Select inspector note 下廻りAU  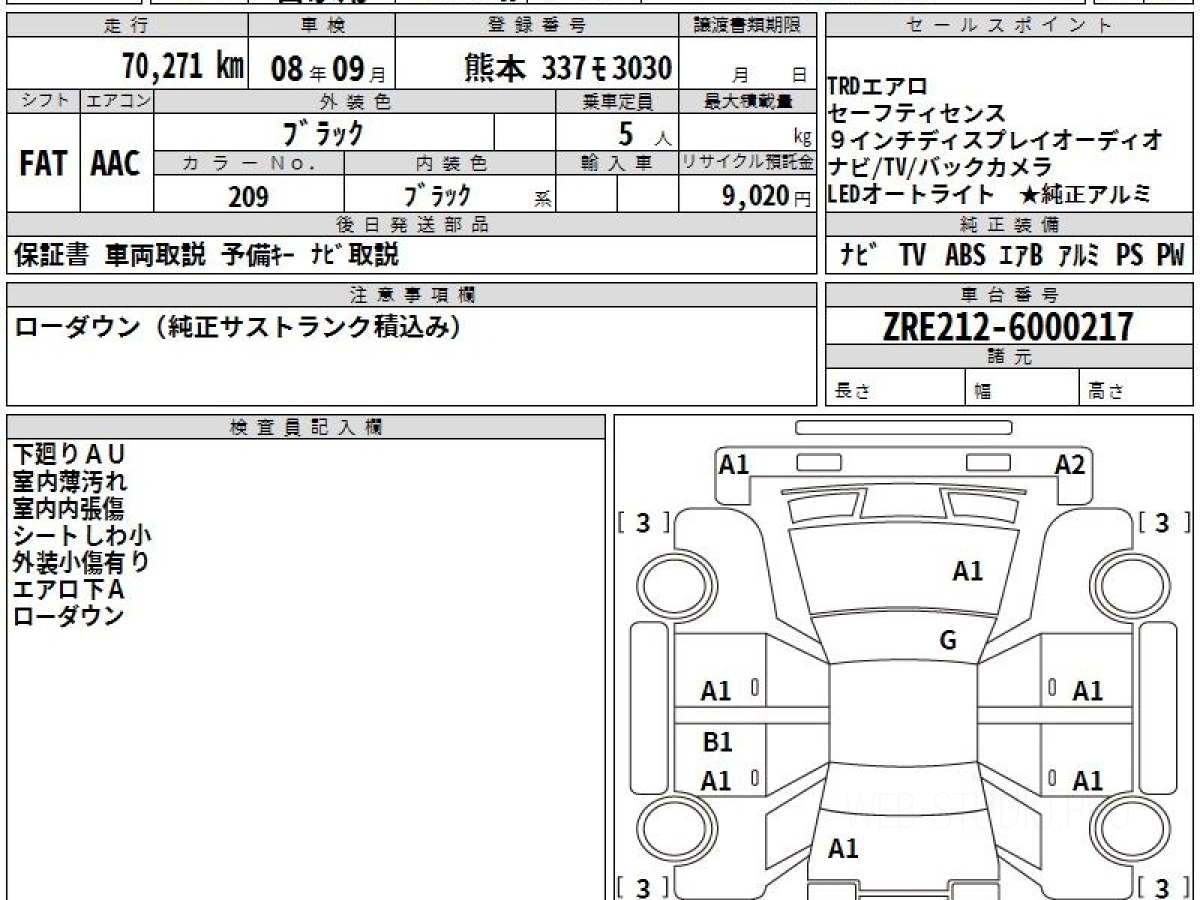(x=70, y=454)
